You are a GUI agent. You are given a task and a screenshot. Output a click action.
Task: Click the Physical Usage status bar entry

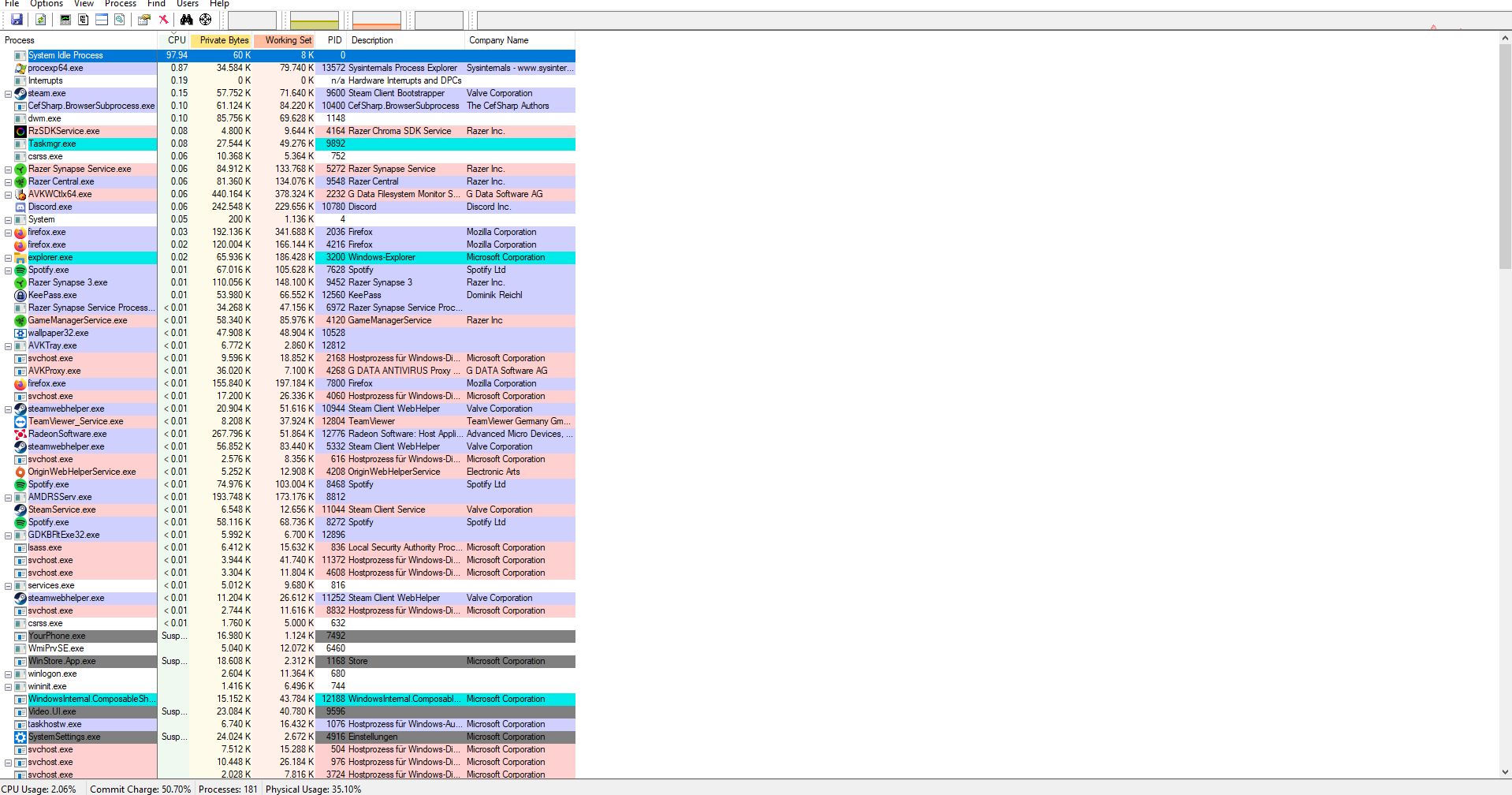pyautogui.click(x=313, y=789)
